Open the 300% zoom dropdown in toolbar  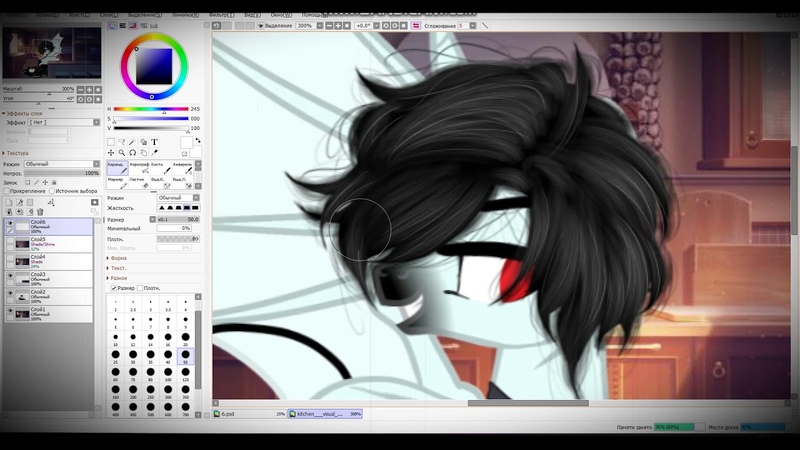(x=319, y=26)
